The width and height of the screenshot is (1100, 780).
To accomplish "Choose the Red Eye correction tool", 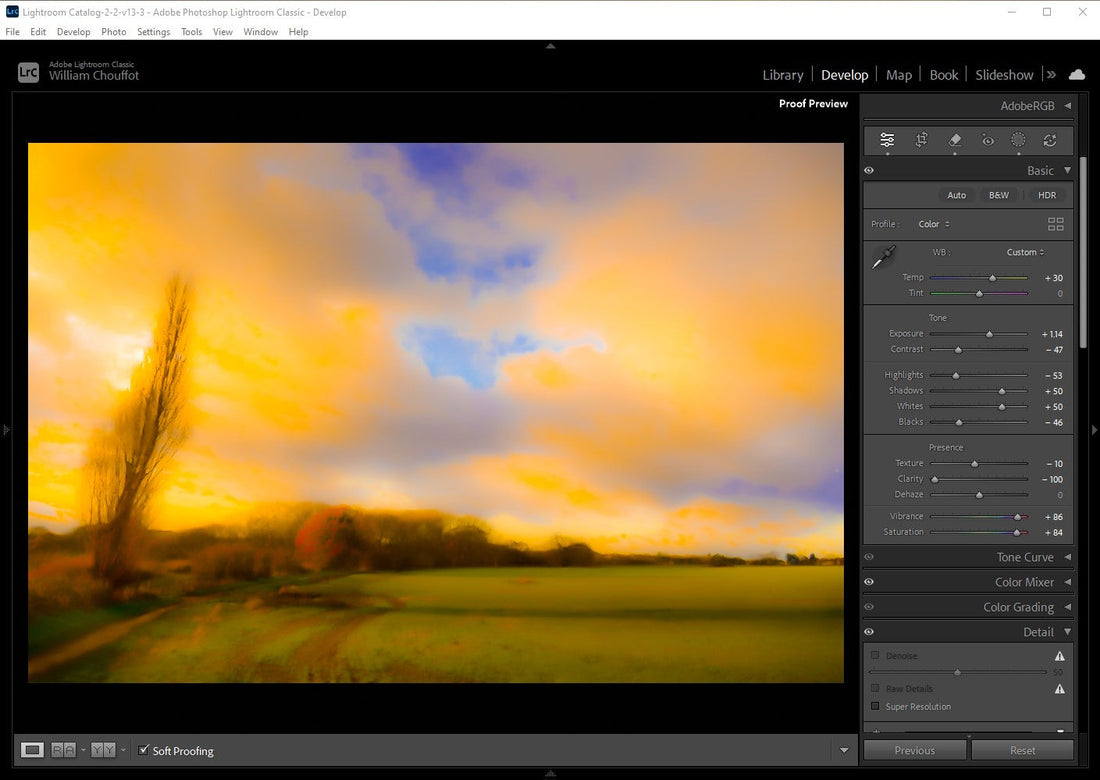I will (987, 141).
